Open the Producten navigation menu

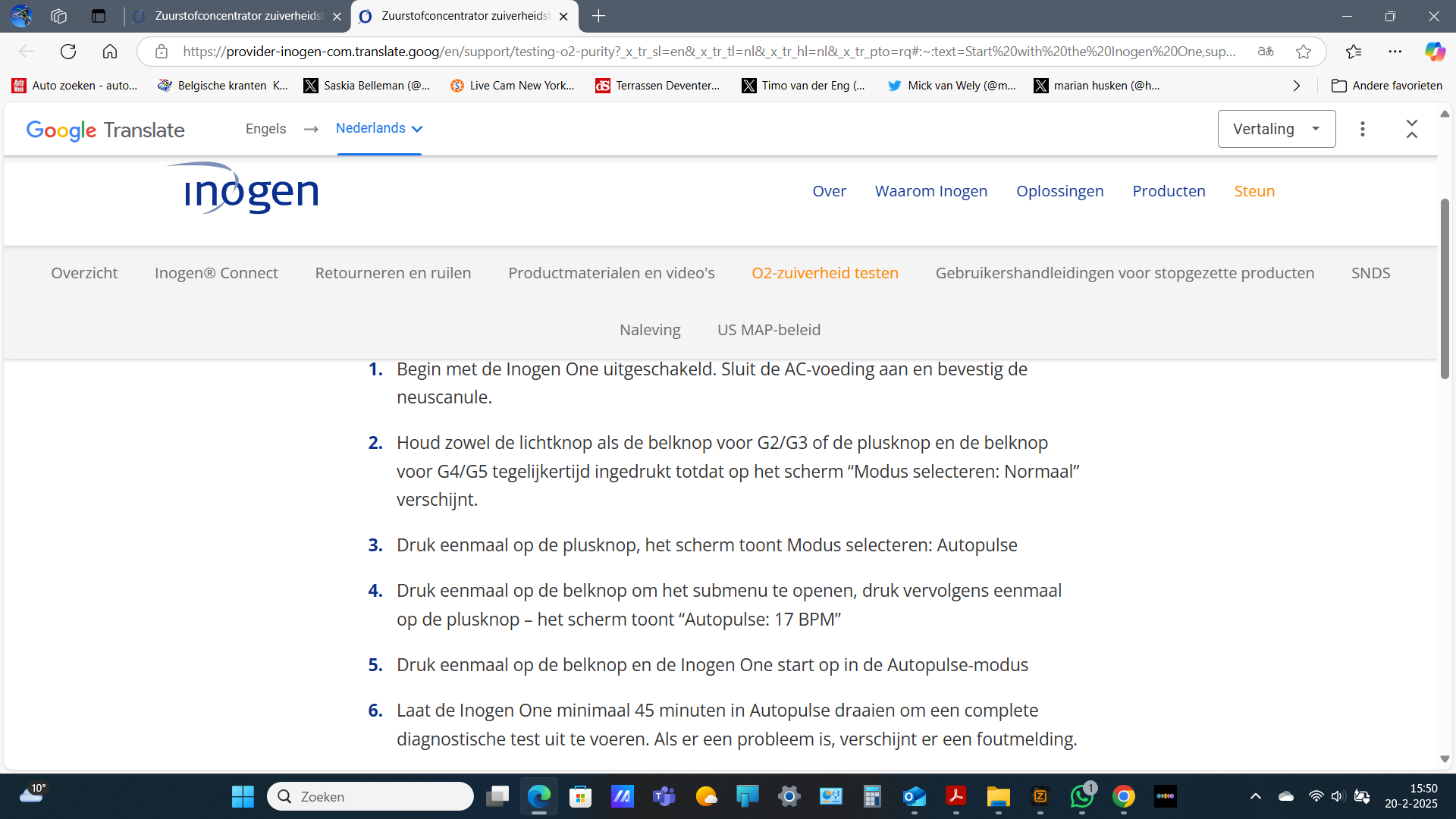[1169, 191]
